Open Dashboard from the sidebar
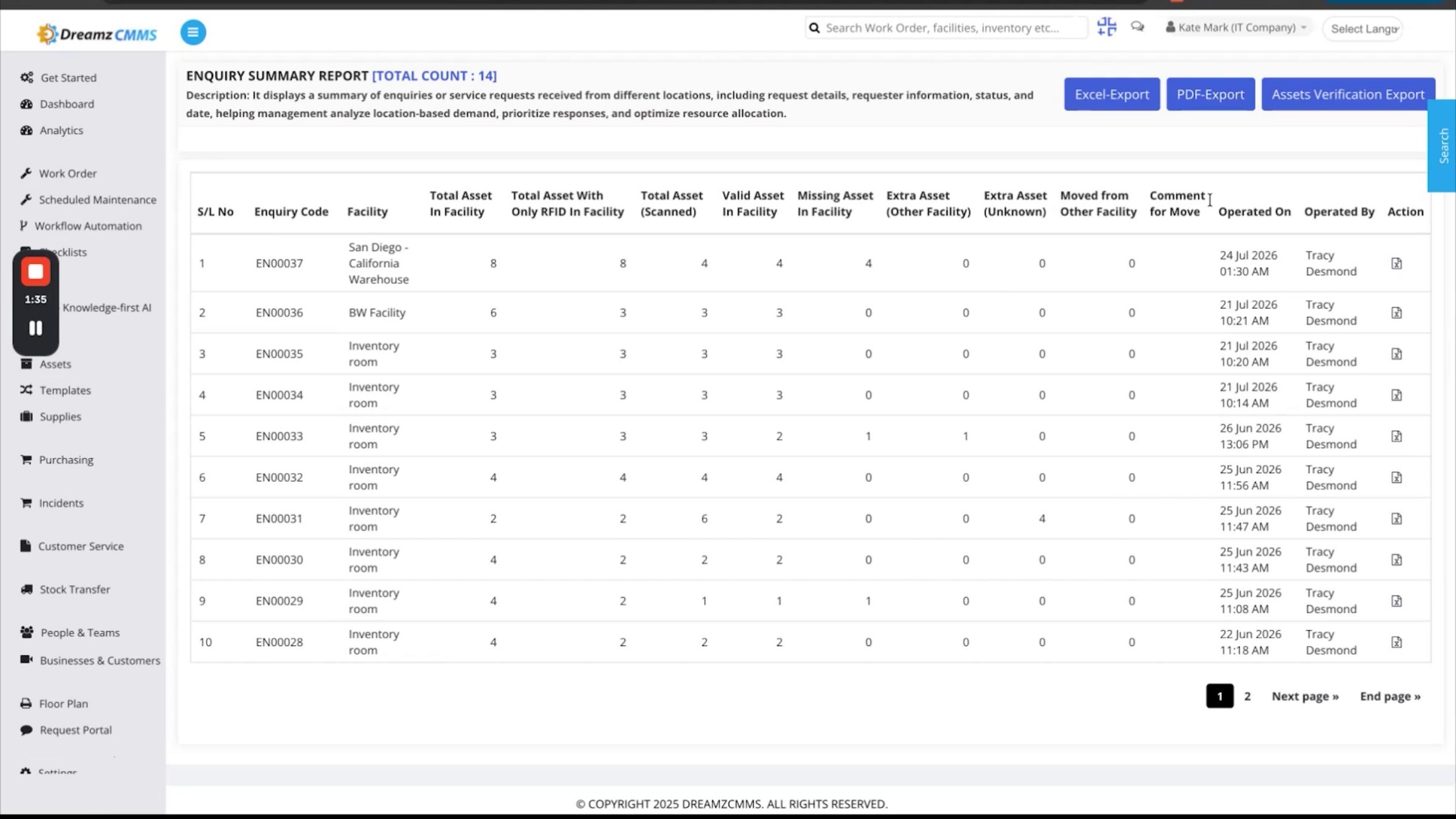Image resolution: width=1456 pixels, height=819 pixels. (x=67, y=104)
